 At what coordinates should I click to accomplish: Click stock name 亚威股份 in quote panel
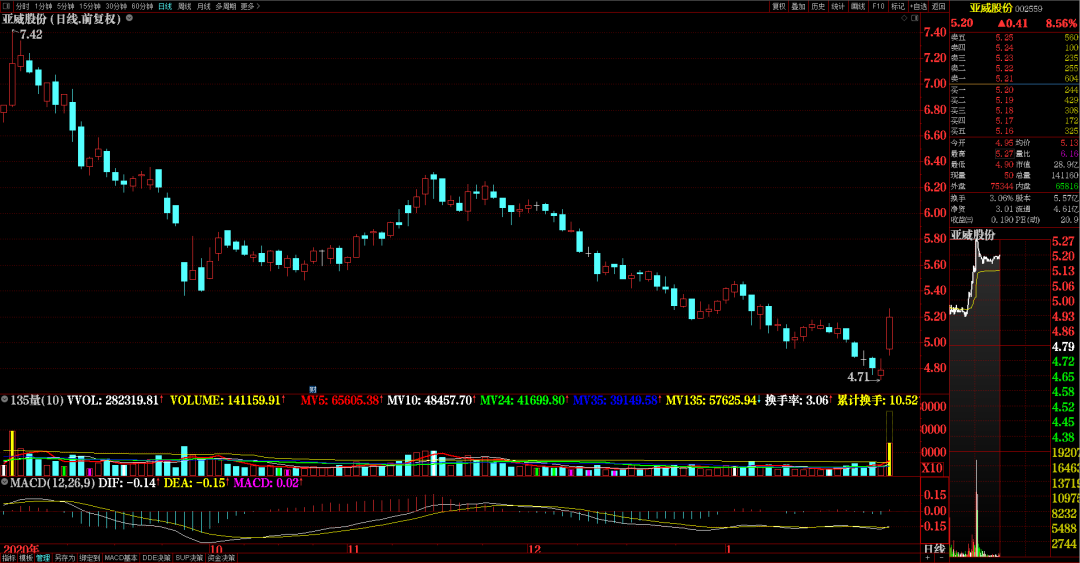click(x=991, y=8)
